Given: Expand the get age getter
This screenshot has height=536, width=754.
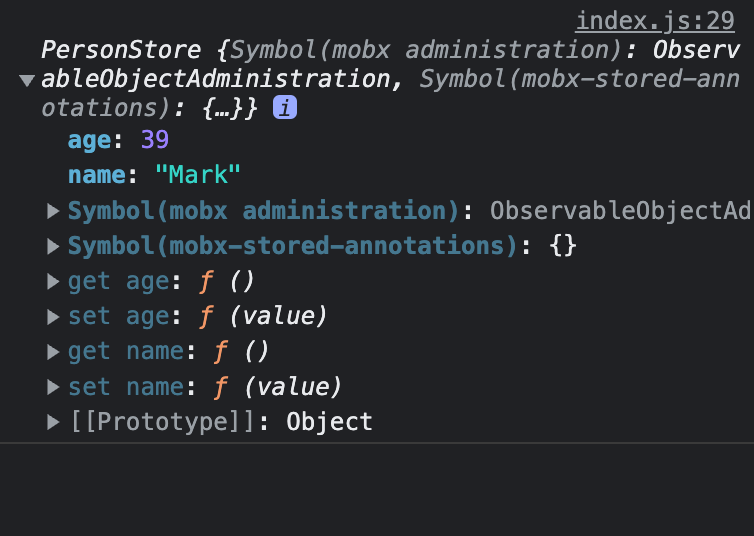Looking at the screenshot, I should 53,282.
